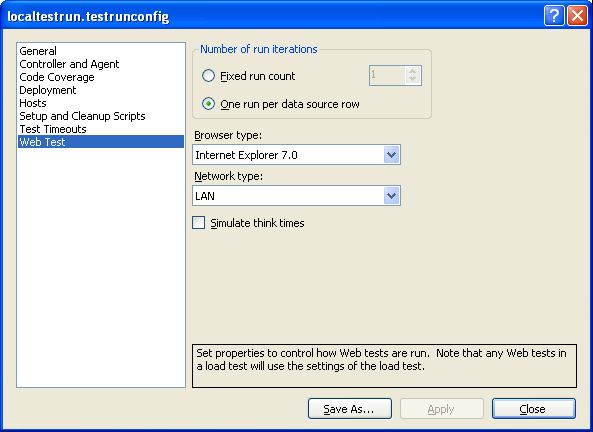Select Controller and Agent category
The height and width of the screenshot is (432, 593).
tap(69, 64)
